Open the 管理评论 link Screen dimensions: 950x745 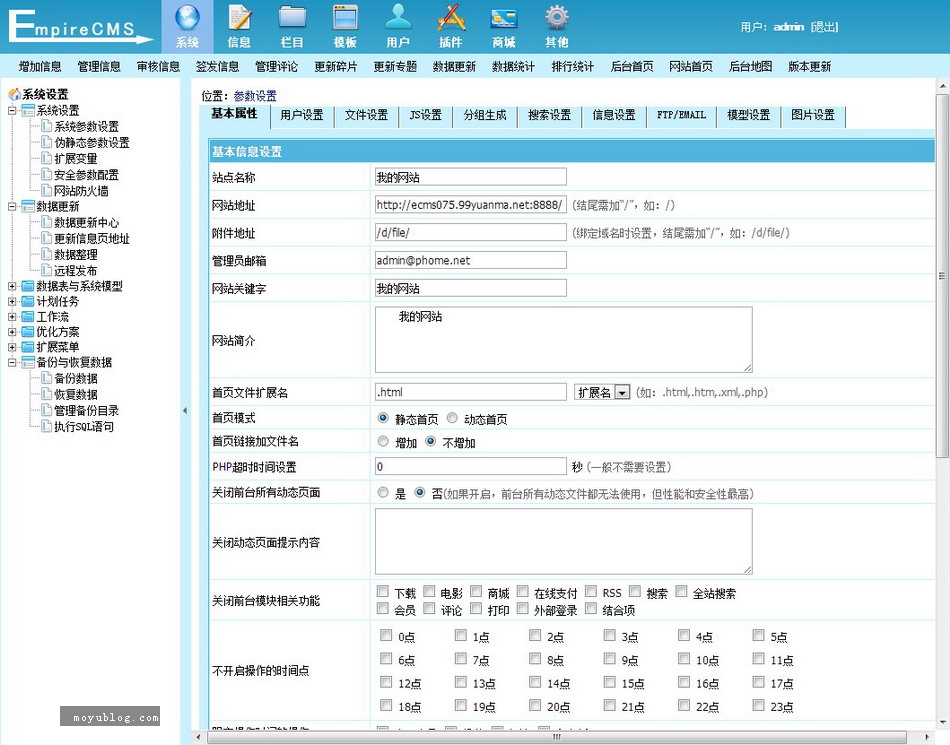pyautogui.click(x=276, y=67)
